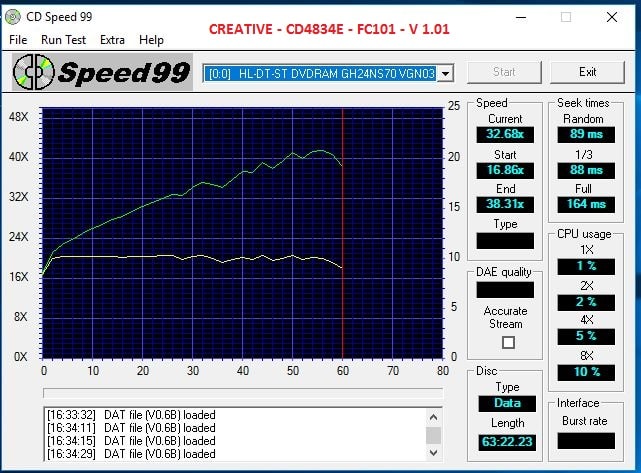Screen dimensions: 641x473
Task: Open the Help menu
Action: point(151,40)
